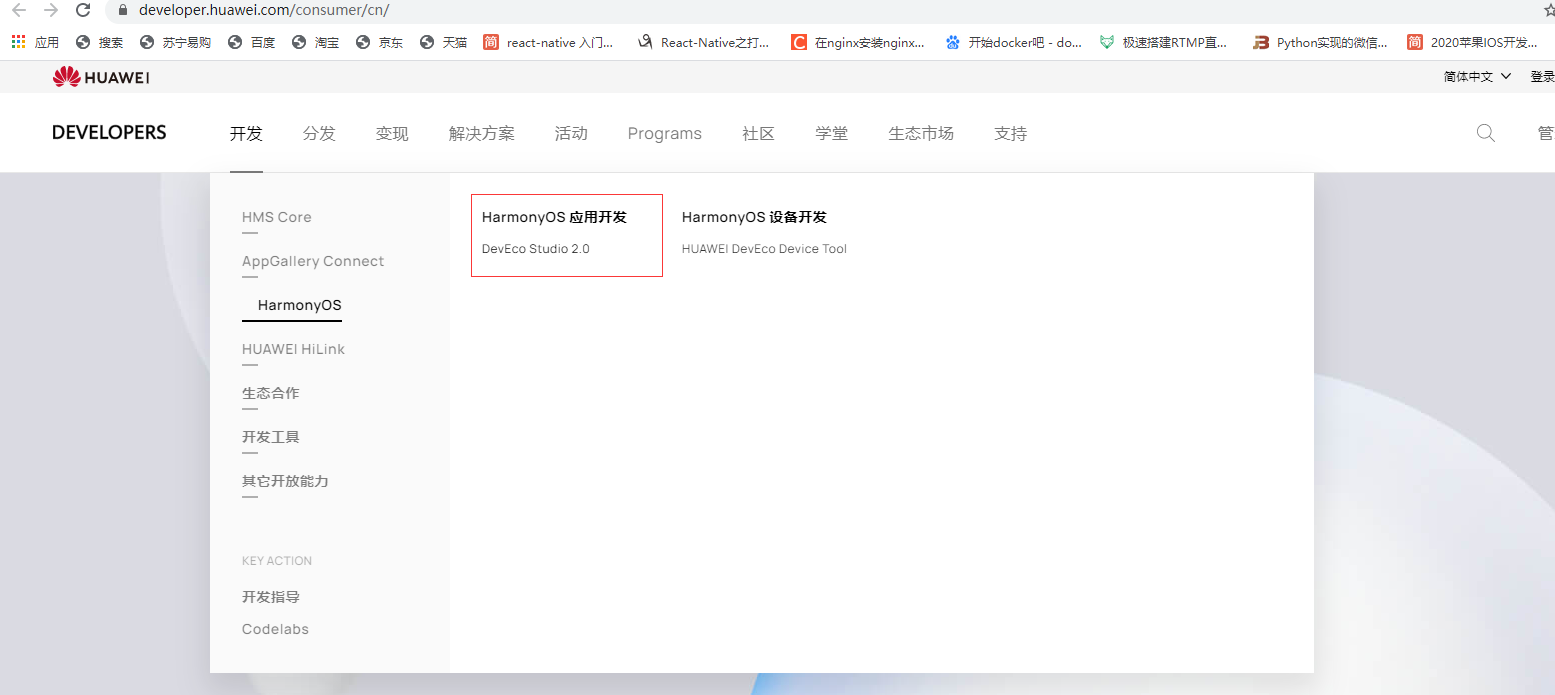Open the 天猫 bookmark
This screenshot has height=695, width=1555.
pyautogui.click(x=444, y=42)
